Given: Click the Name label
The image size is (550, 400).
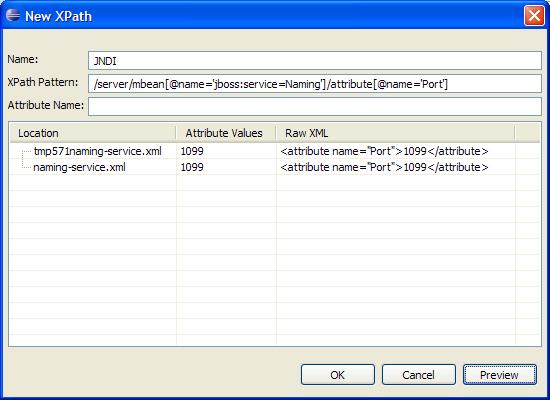Looking at the screenshot, I should (x=23, y=59).
